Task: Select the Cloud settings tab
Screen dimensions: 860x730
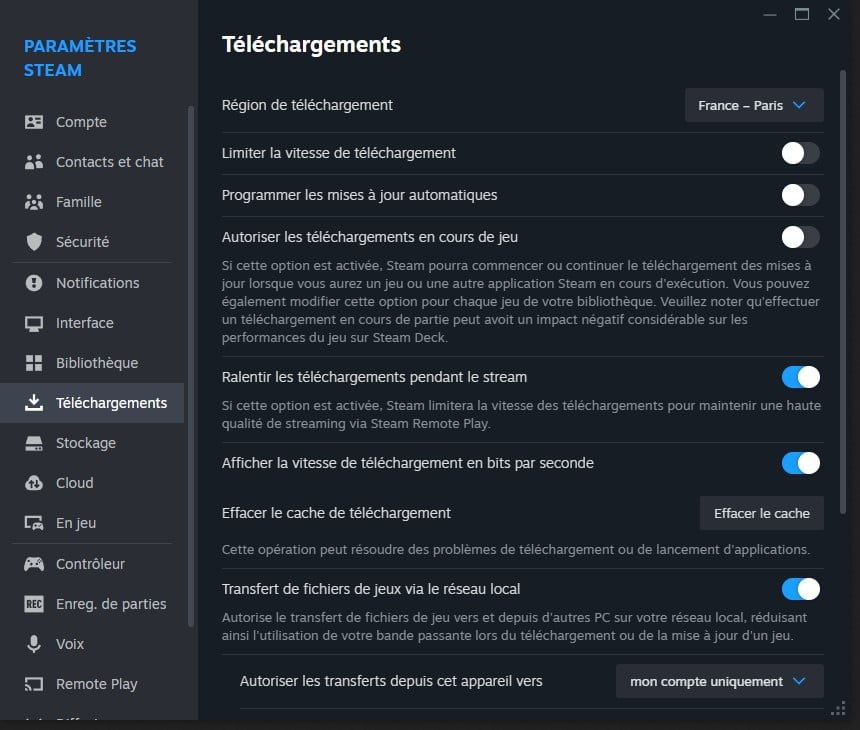Action: point(75,483)
